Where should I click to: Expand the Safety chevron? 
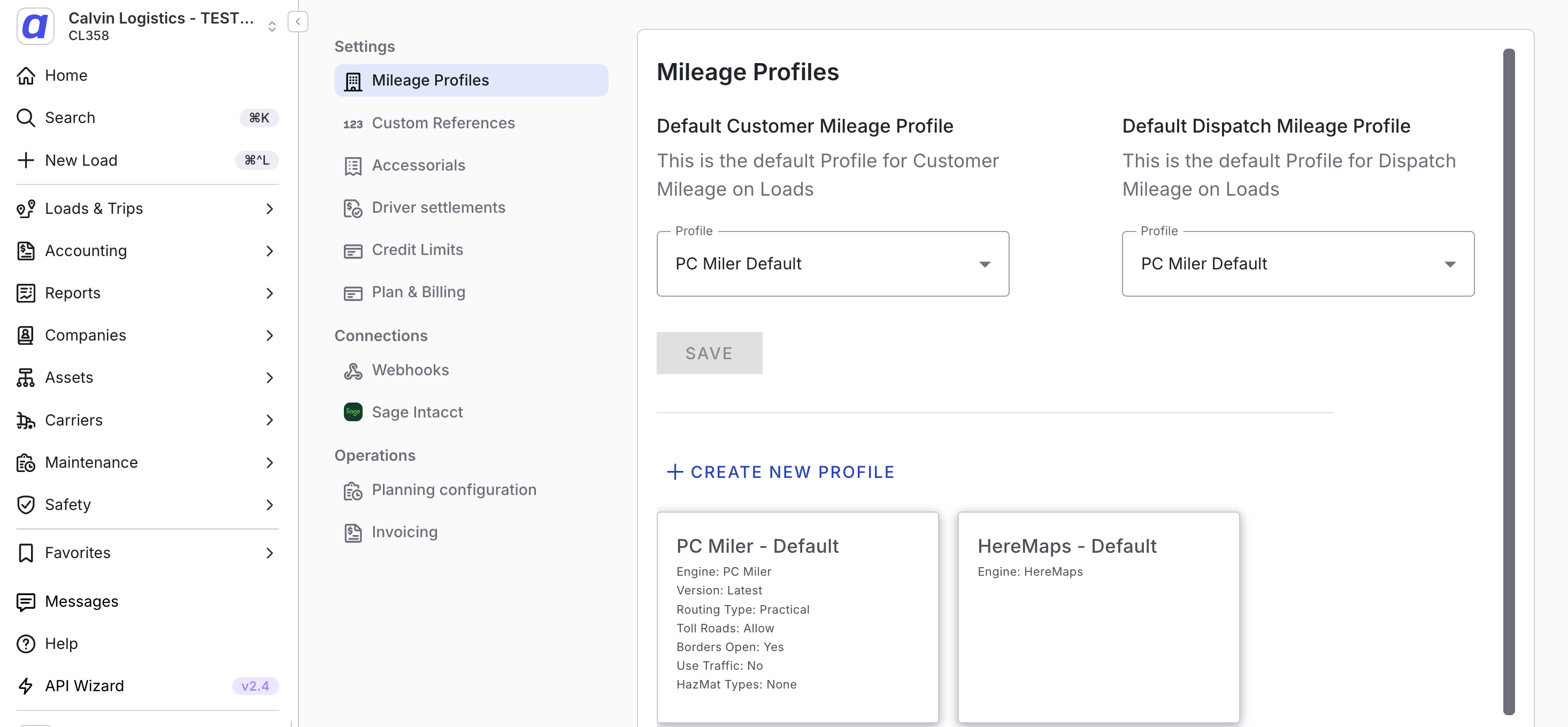pyautogui.click(x=270, y=504)
